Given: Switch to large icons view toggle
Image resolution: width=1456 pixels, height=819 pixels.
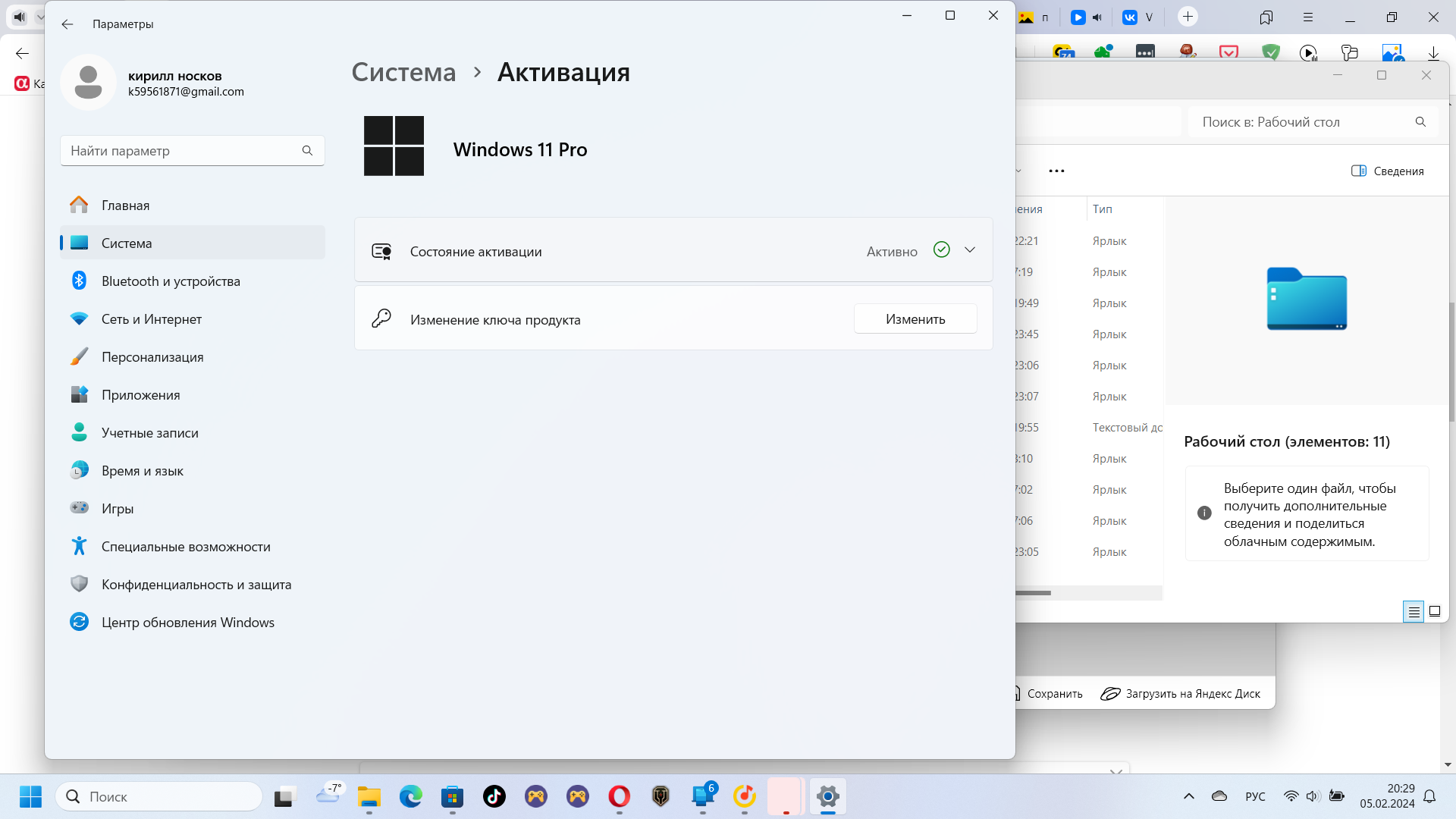Looking at the screenshot, I should click(x=1435, y=611).
